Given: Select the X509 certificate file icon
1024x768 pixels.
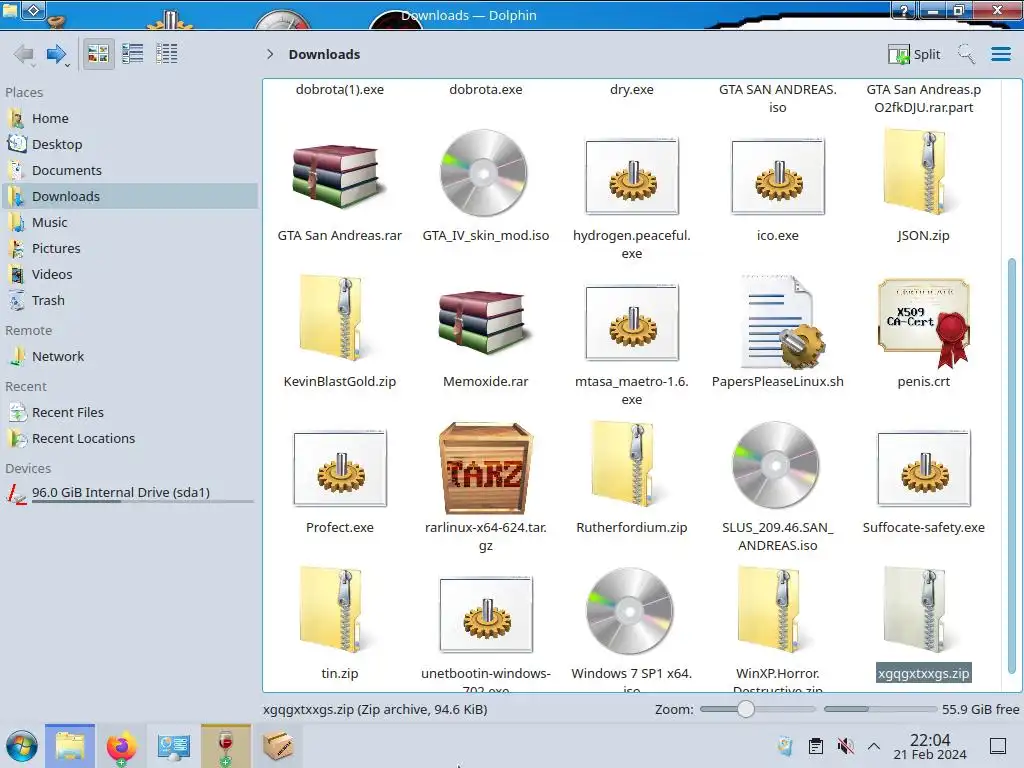Looking at the screenshot, I should click(x=923, y=322).
